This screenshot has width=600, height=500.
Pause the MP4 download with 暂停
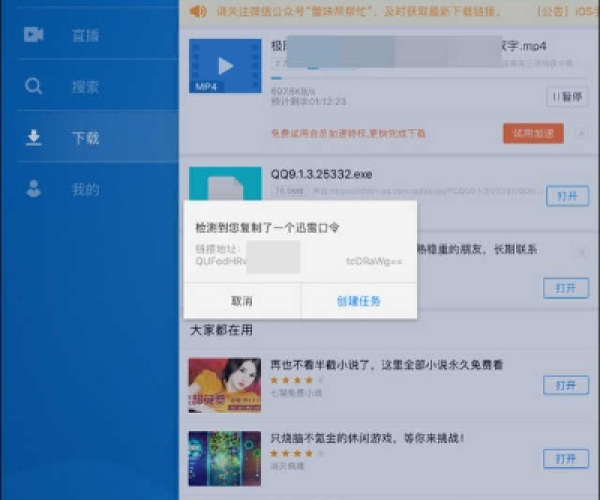click(x=567, y=97)
